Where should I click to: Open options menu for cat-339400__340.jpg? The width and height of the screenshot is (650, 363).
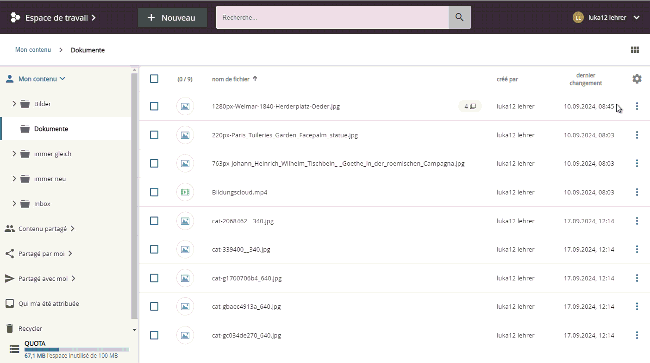(637, 249)
